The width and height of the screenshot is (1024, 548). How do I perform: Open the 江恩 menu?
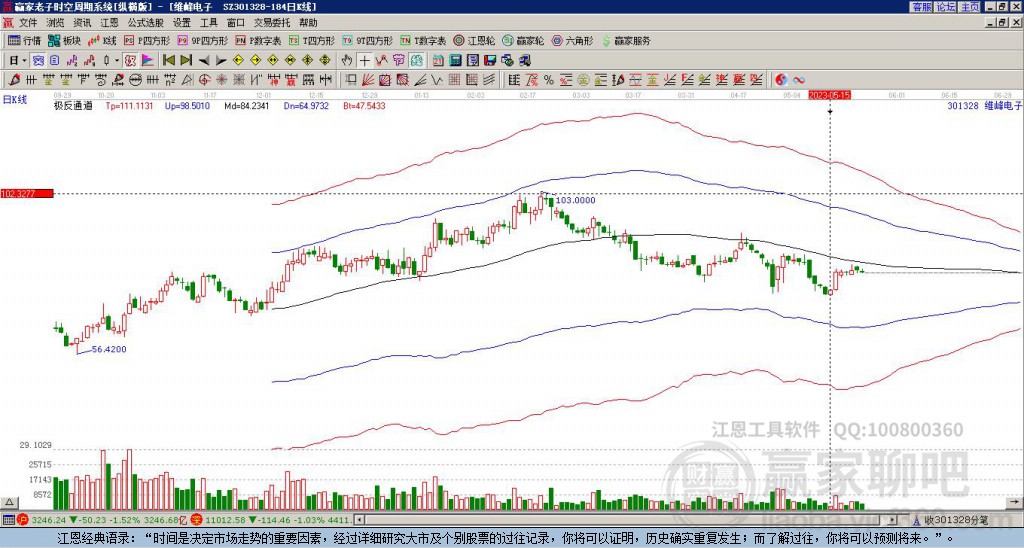[x=109, y=23]
